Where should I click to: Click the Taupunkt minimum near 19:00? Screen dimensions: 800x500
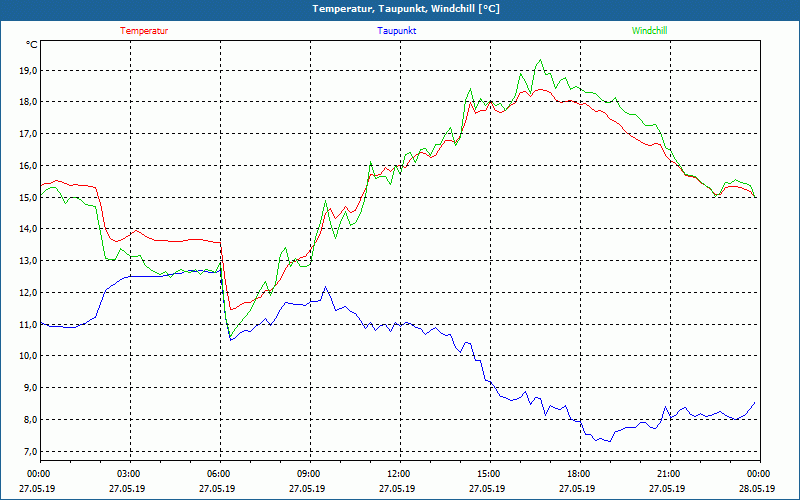[x=610, y=441]
